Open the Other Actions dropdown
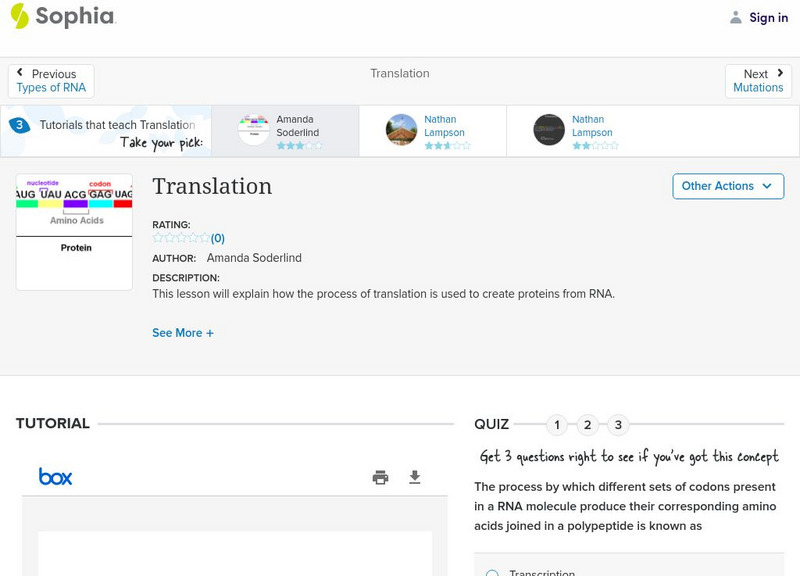The height and width of the screenshot is (576, 800). tap(728, 186)
